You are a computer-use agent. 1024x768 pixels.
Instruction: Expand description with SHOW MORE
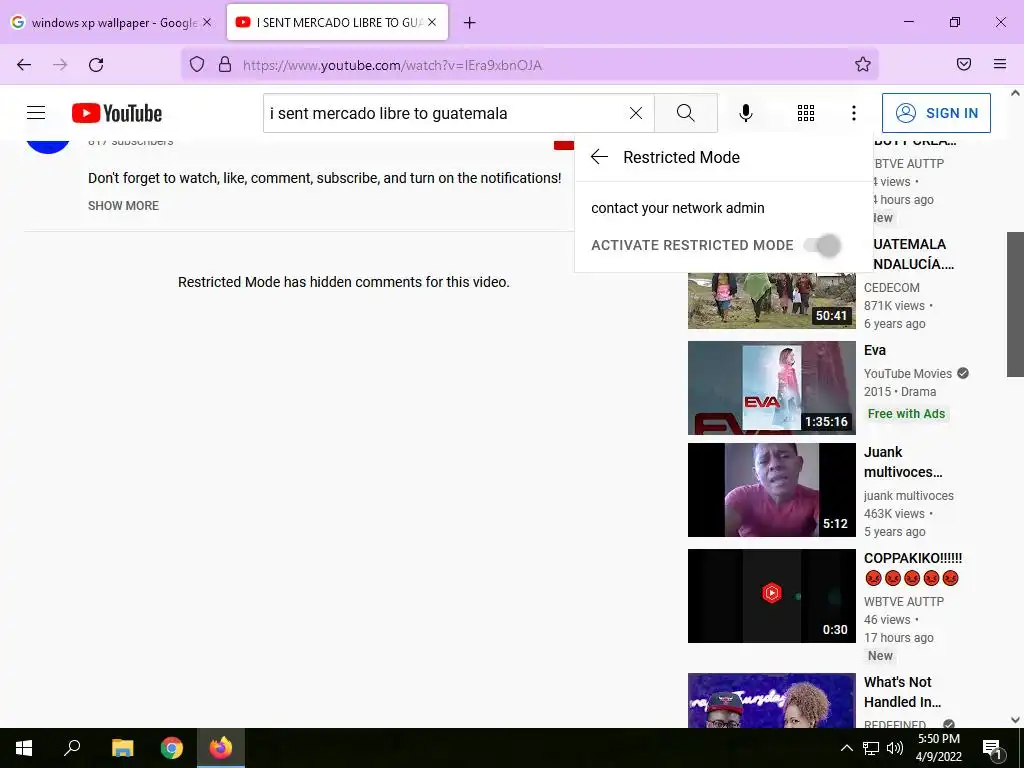tap(123, 206)
